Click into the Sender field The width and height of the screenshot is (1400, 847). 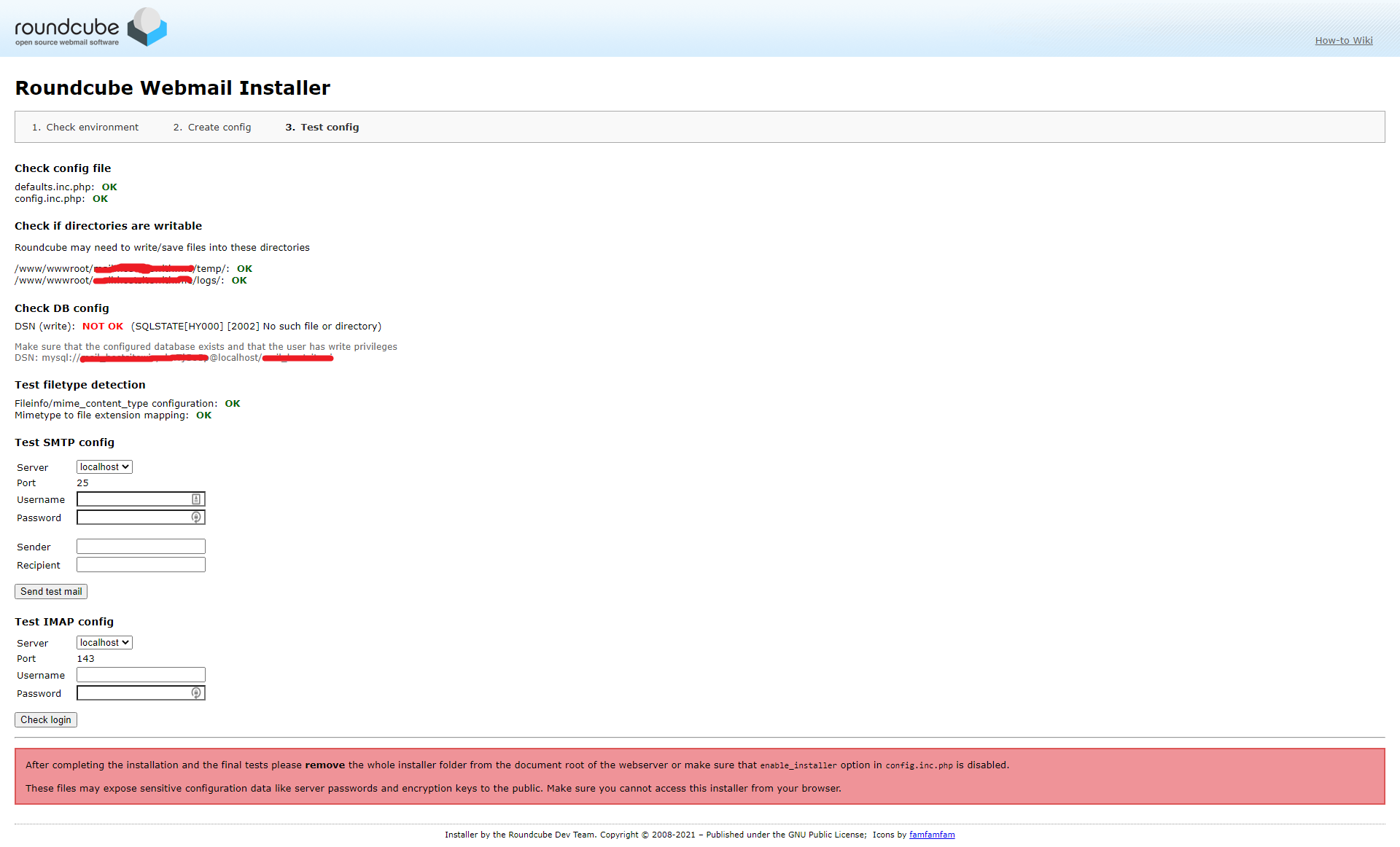pyautogui.click(x=141, y=547)
